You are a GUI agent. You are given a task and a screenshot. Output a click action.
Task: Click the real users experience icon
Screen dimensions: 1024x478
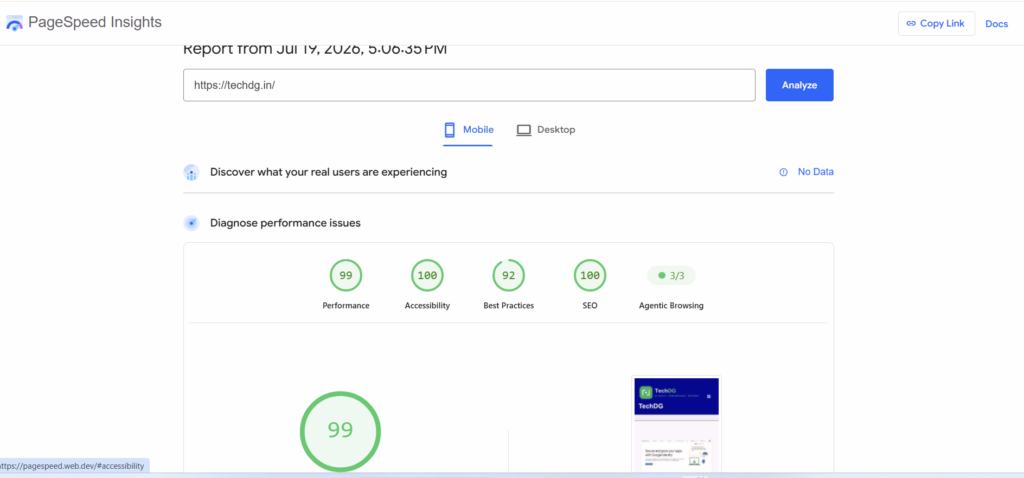coord(191,172)
